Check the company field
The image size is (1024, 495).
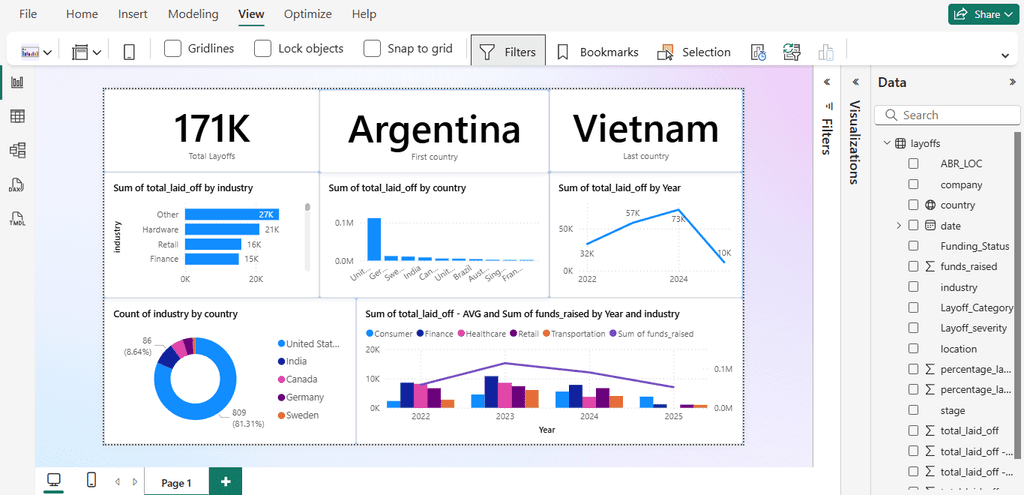[x=913, y=185]
